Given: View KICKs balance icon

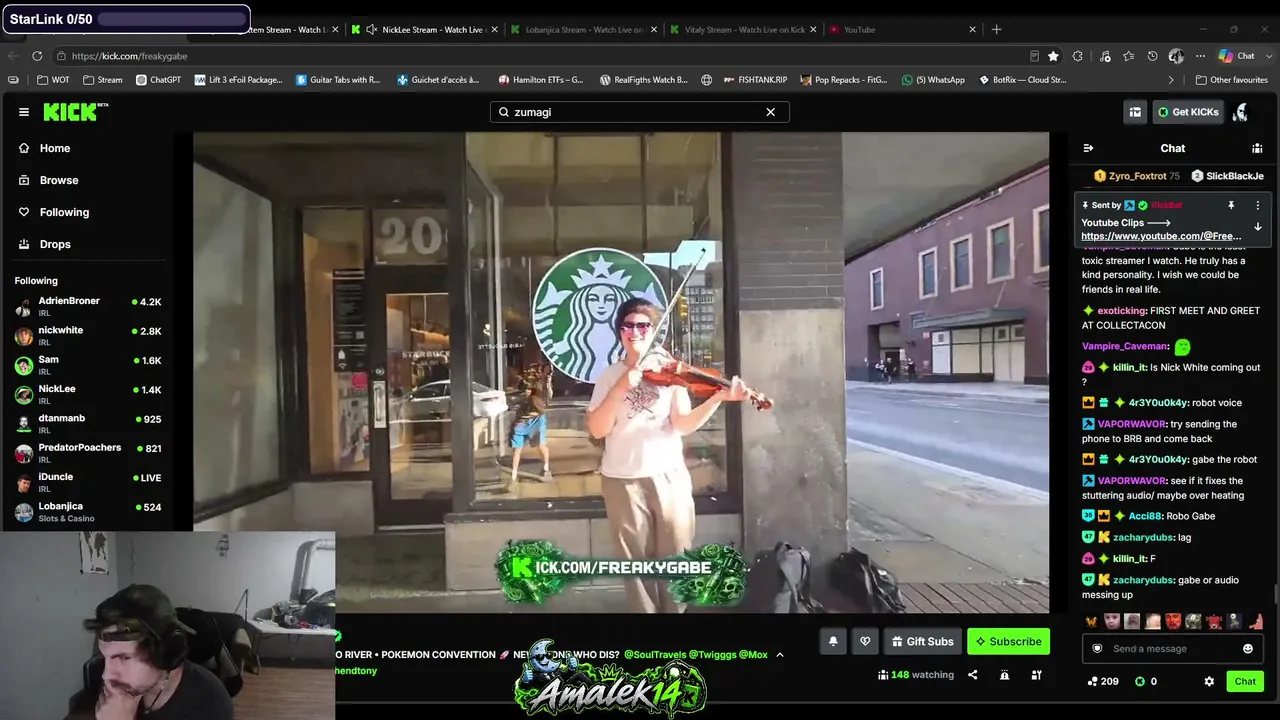Looking at the screenshot, I should tap(1139, 681).
